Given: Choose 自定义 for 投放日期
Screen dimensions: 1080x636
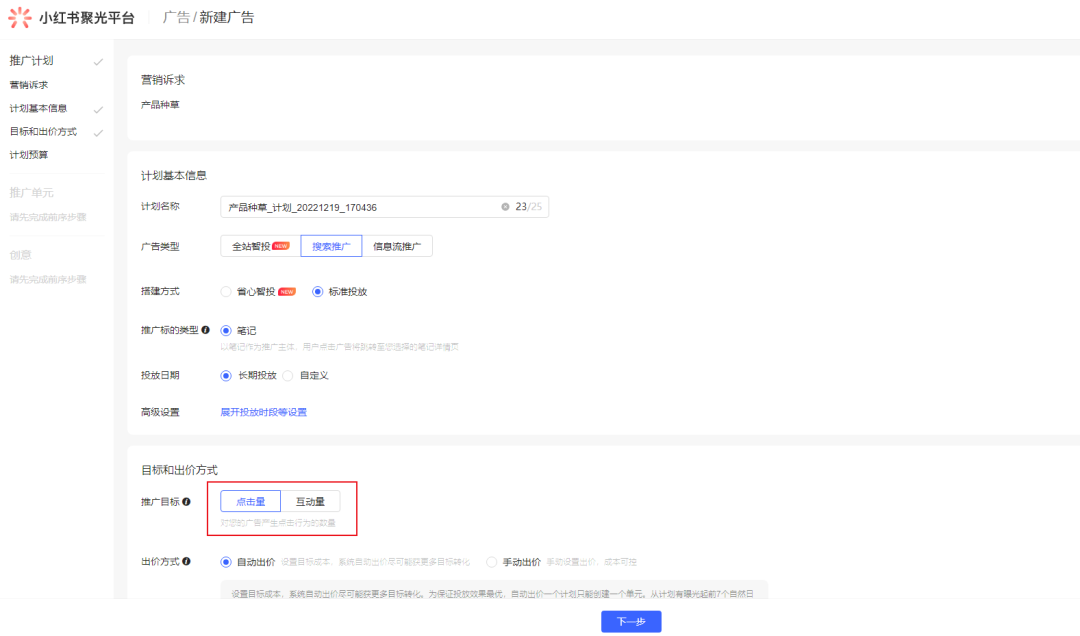Looking at the screenshot, I should coord(288,375).
